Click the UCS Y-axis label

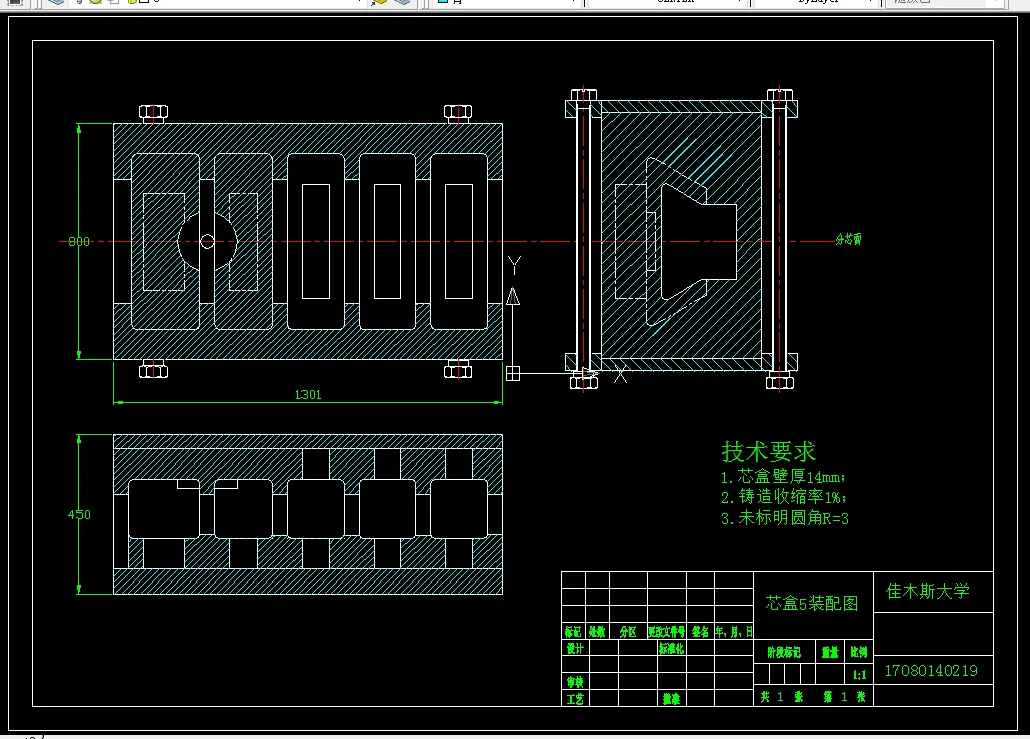click(x=514, y=265)
